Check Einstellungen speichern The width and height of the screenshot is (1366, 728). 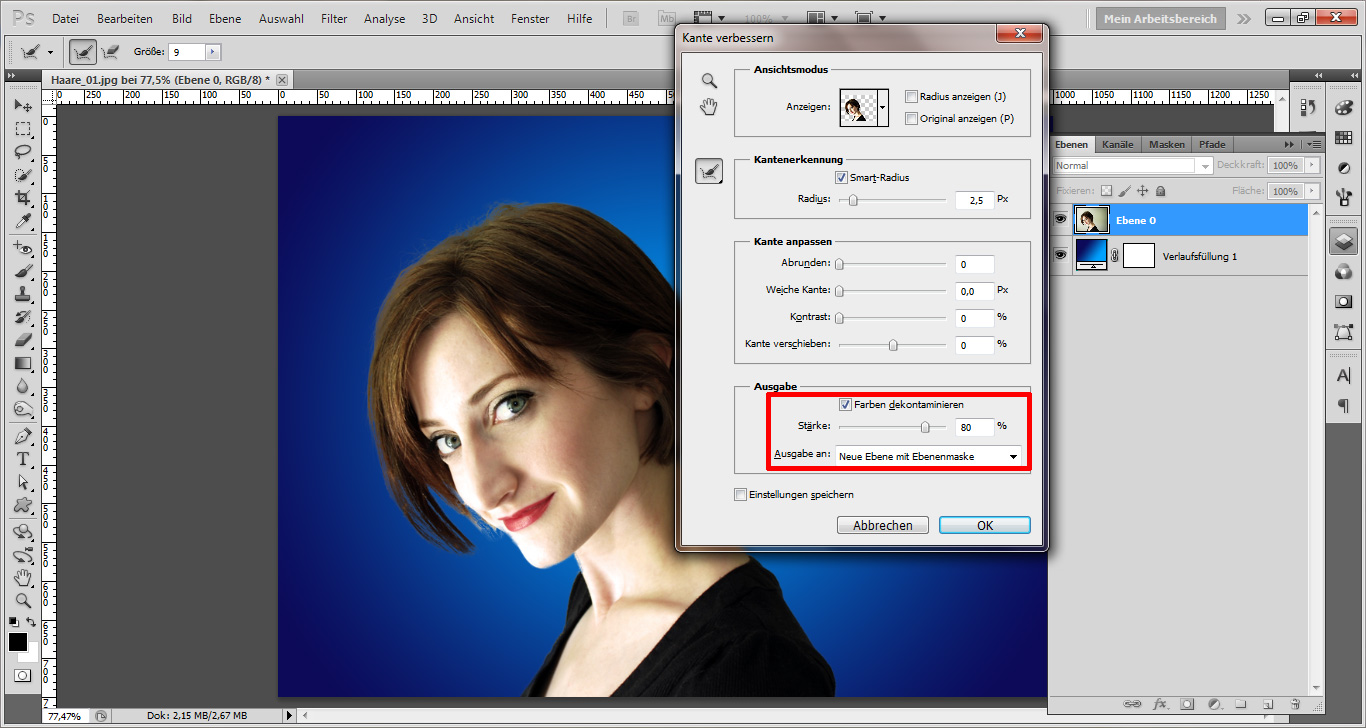[x=741, y=494]
